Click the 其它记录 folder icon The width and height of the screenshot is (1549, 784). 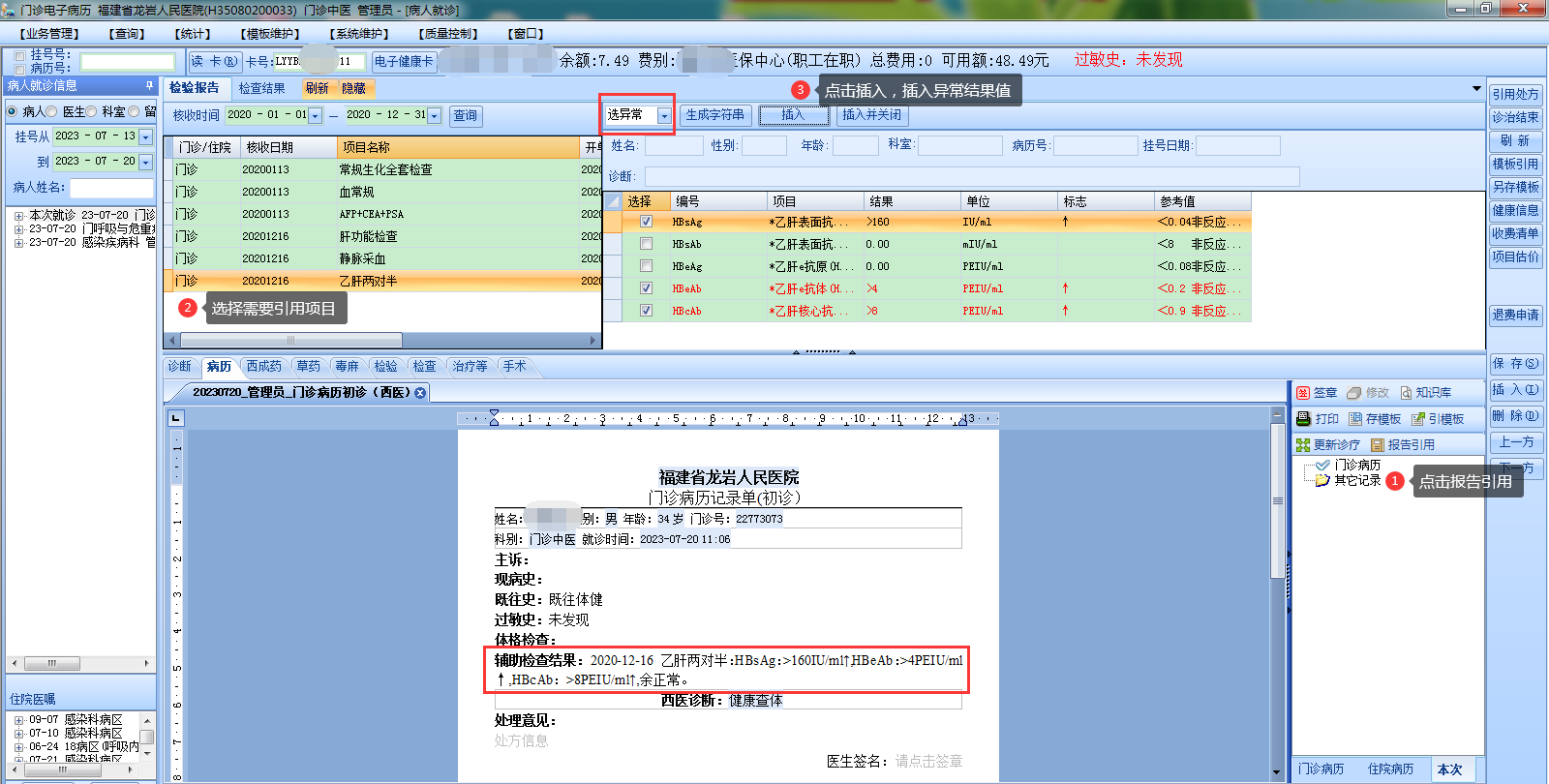click(1322, 480)
